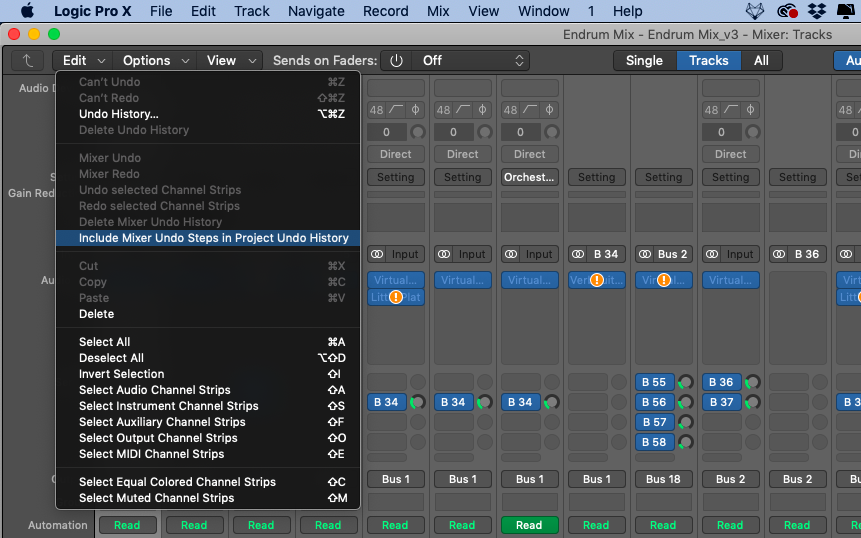
Task: Open the Bus 18 output slot
Action: click(664, 479)
